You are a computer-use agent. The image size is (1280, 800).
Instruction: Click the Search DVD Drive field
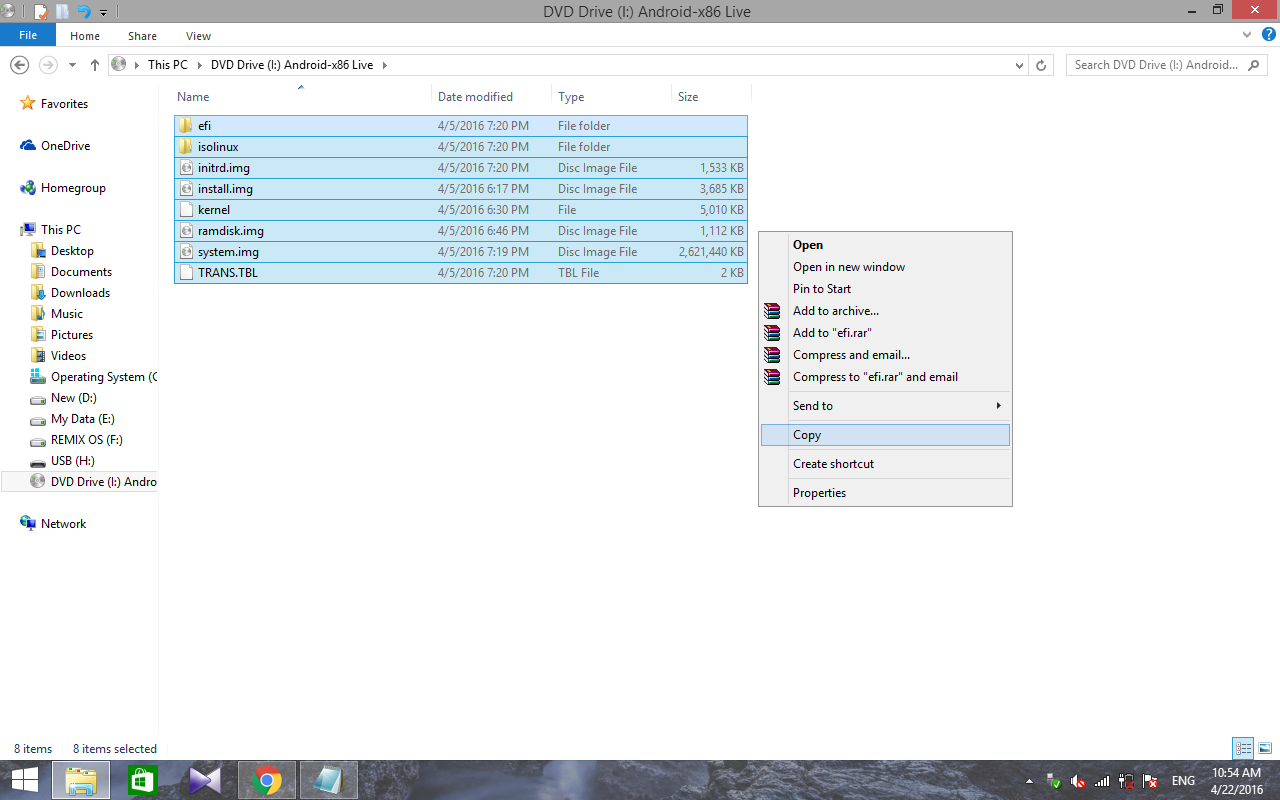pyautogui.click(x=1168, y=65)
